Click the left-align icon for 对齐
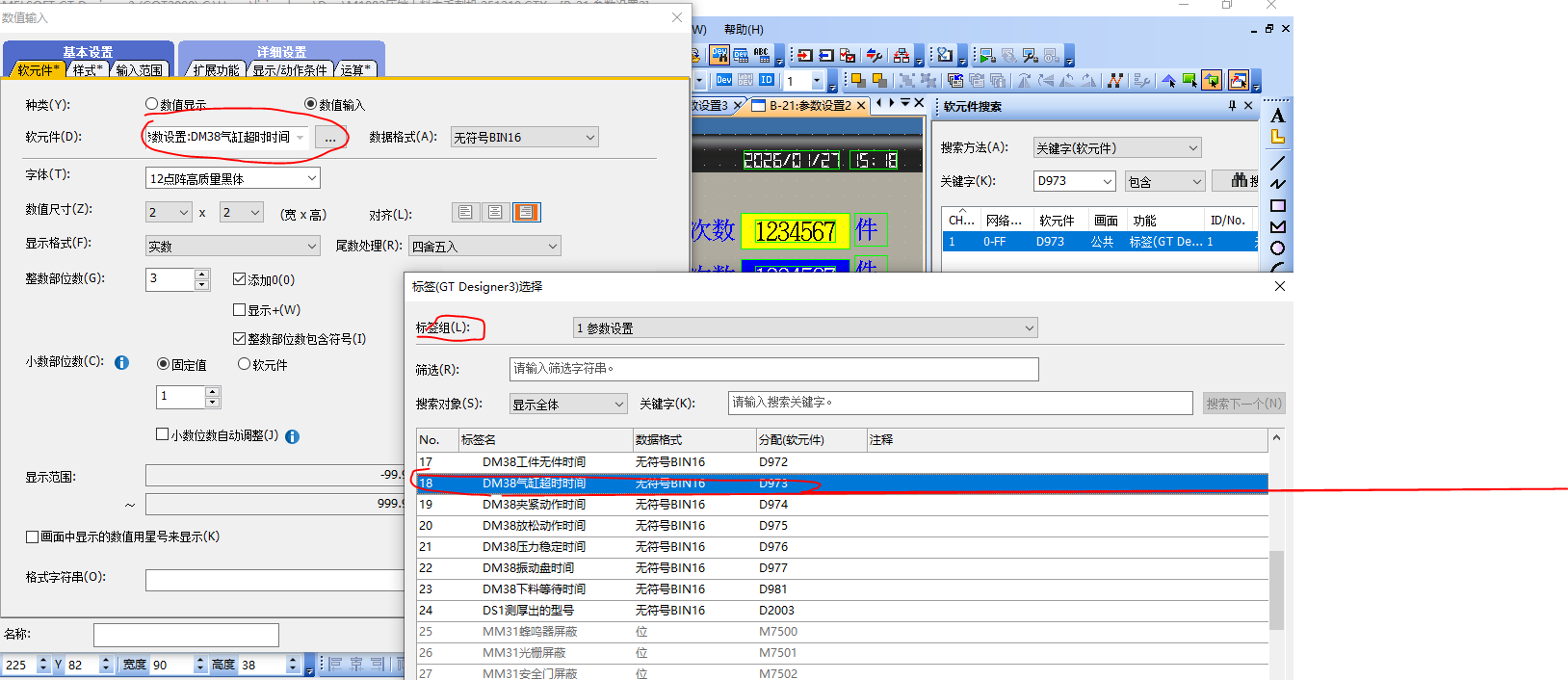Viewport: 1568px width, 680px height. tap(465, 212)
